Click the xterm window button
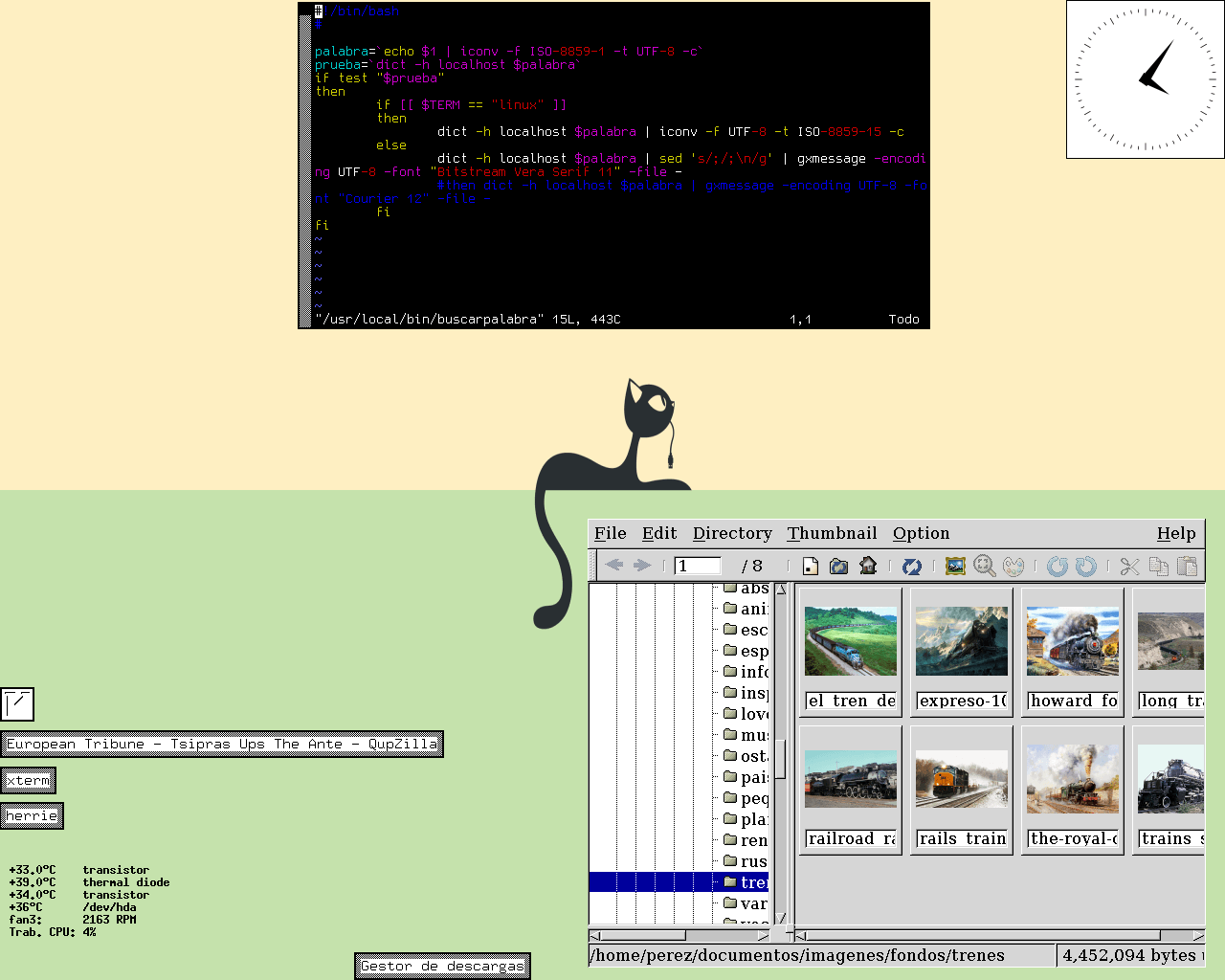The image size is (1225, 980). point(29,780)
